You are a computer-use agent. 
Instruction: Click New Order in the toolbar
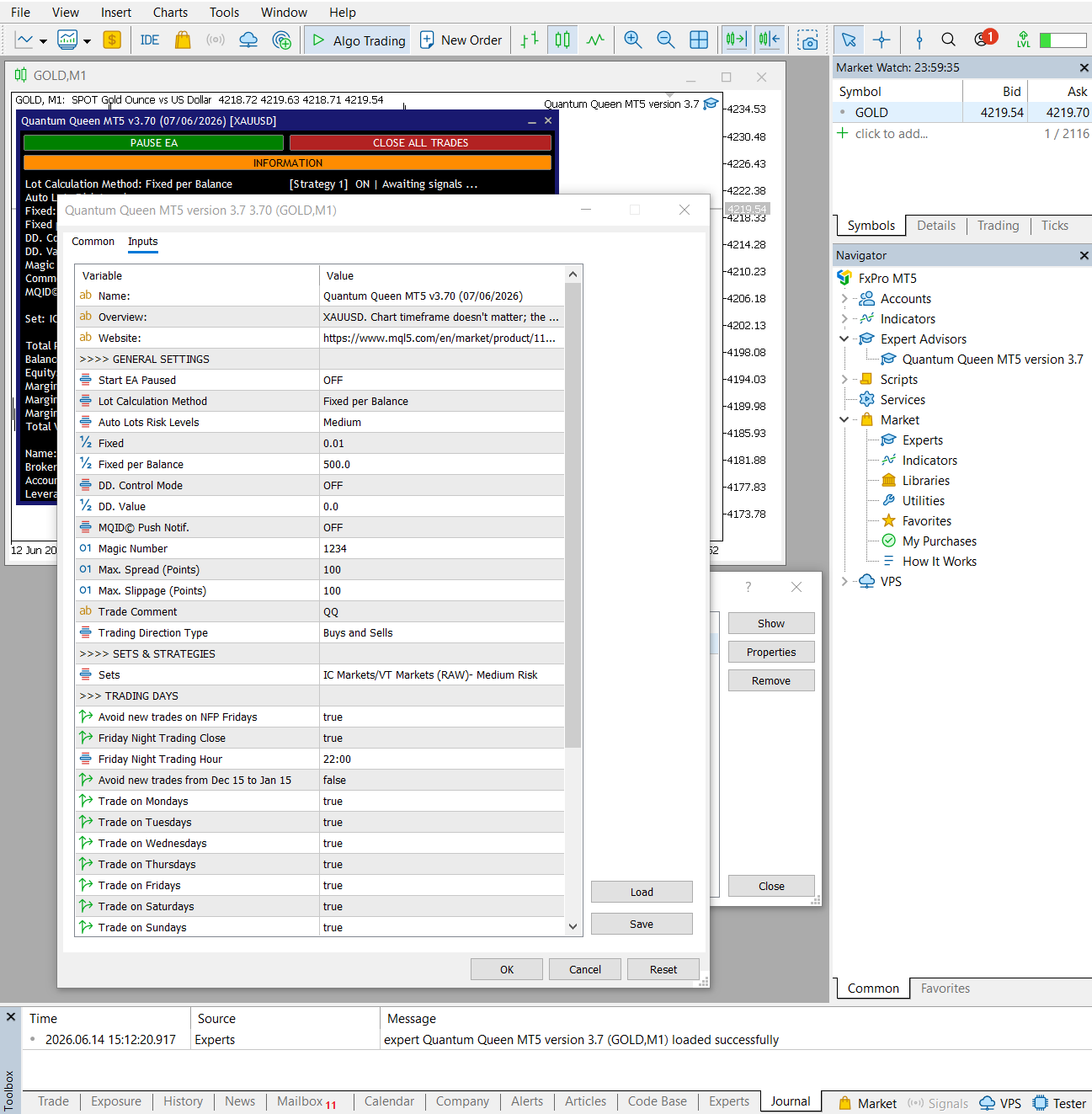coord(461,40)
